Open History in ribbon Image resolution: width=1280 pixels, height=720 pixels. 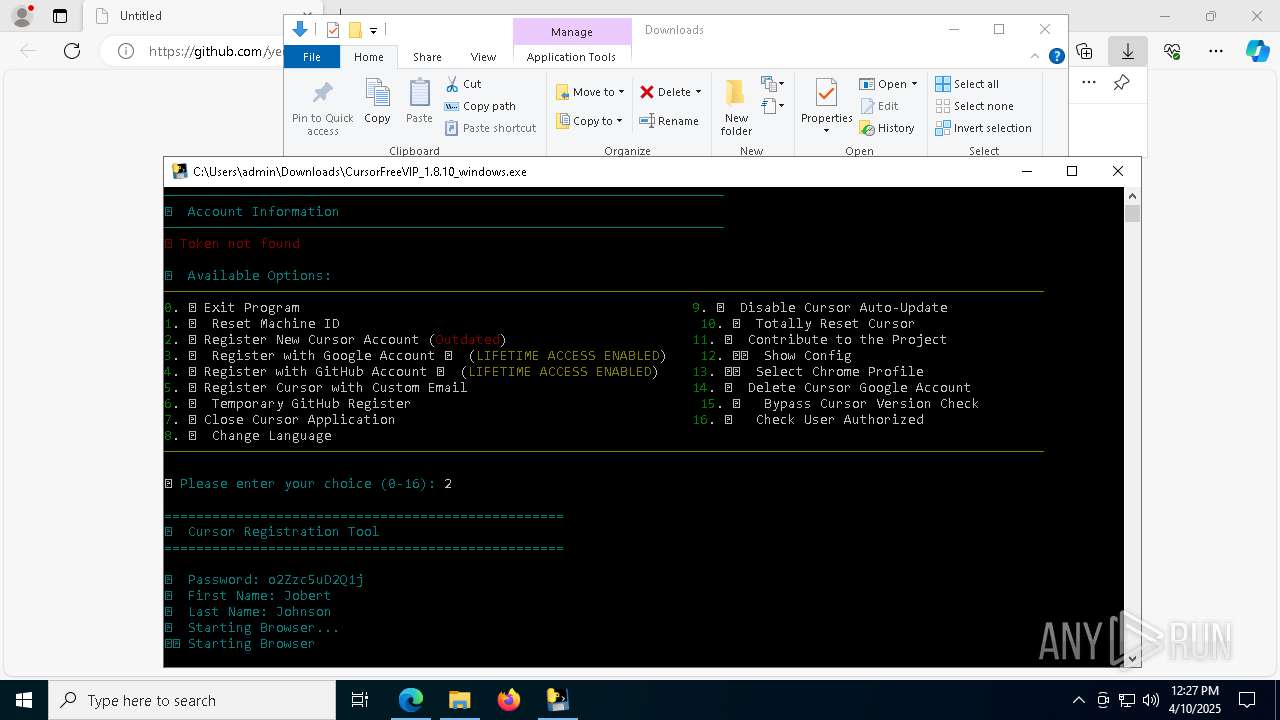click(887, 128)
